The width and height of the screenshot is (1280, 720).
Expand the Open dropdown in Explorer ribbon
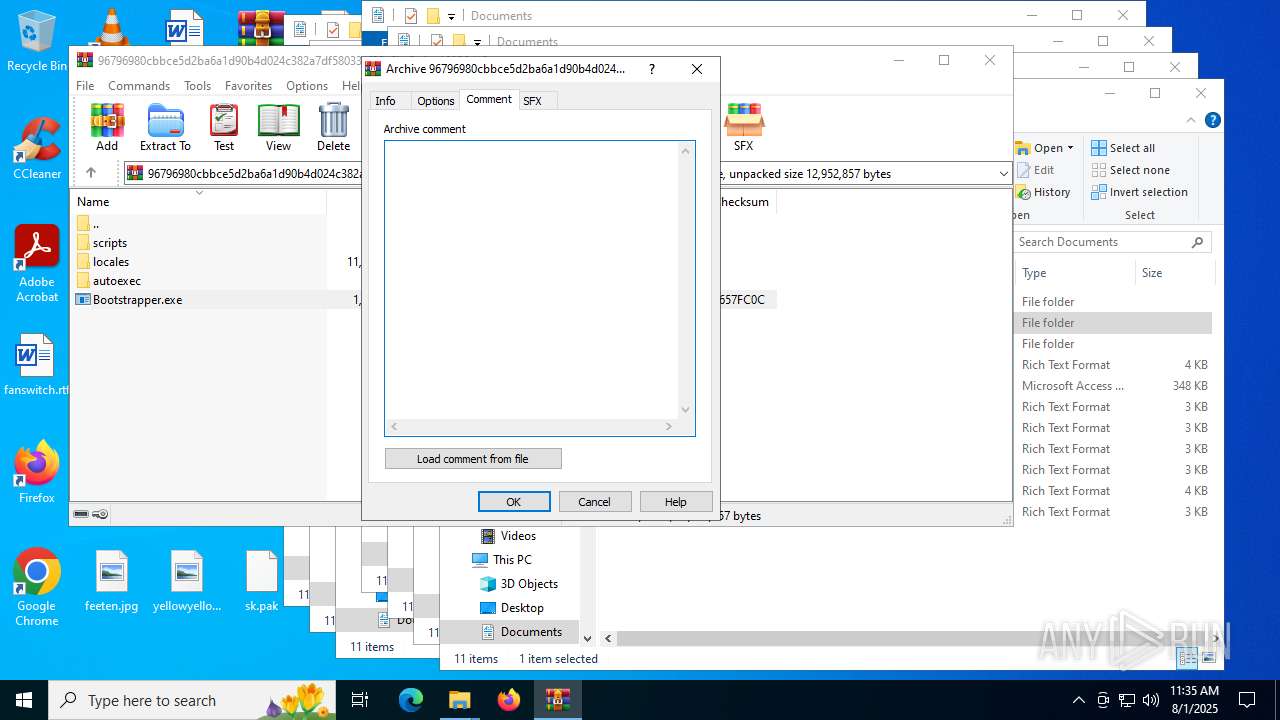(1070, 148)
